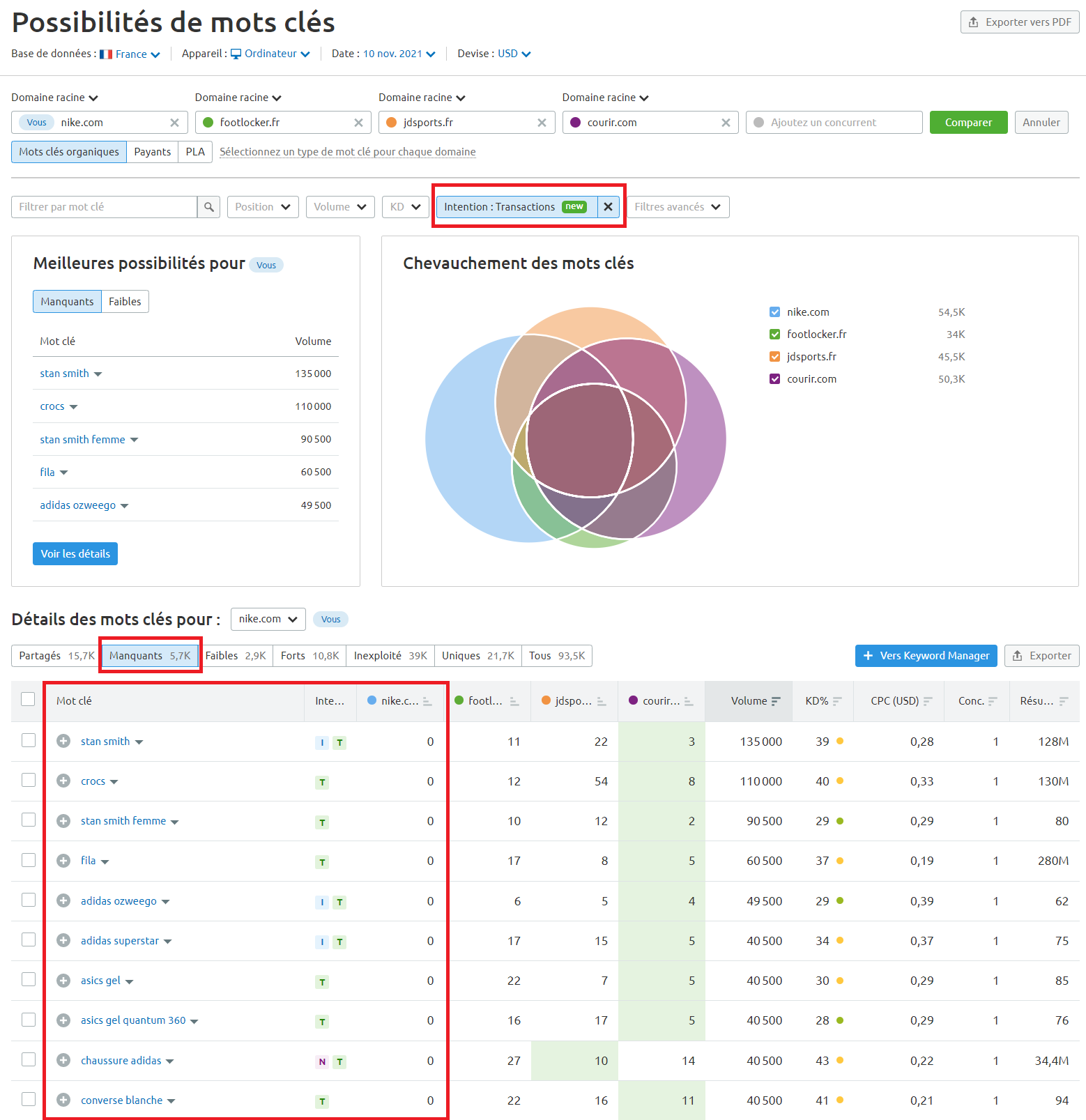Click the Filtrer par mot clé input
Screen dimensions: 1086x1120
coord(105,207)
